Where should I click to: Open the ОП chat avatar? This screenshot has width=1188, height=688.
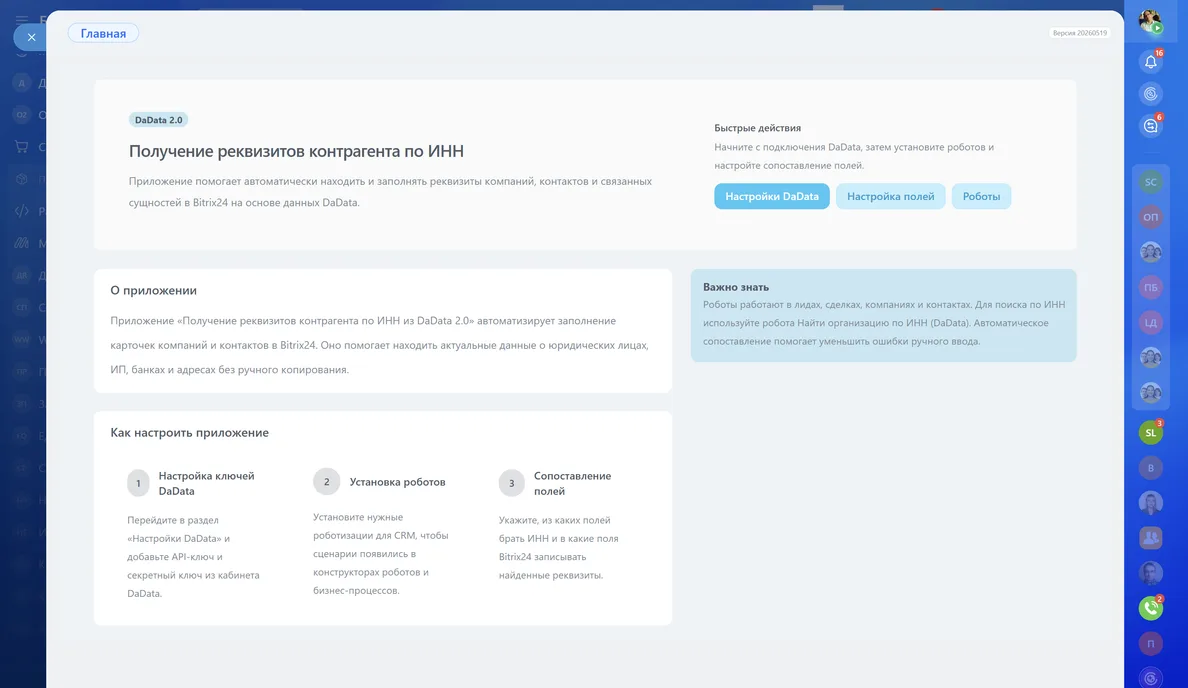pyautogui.click(x=1150, y=217)
